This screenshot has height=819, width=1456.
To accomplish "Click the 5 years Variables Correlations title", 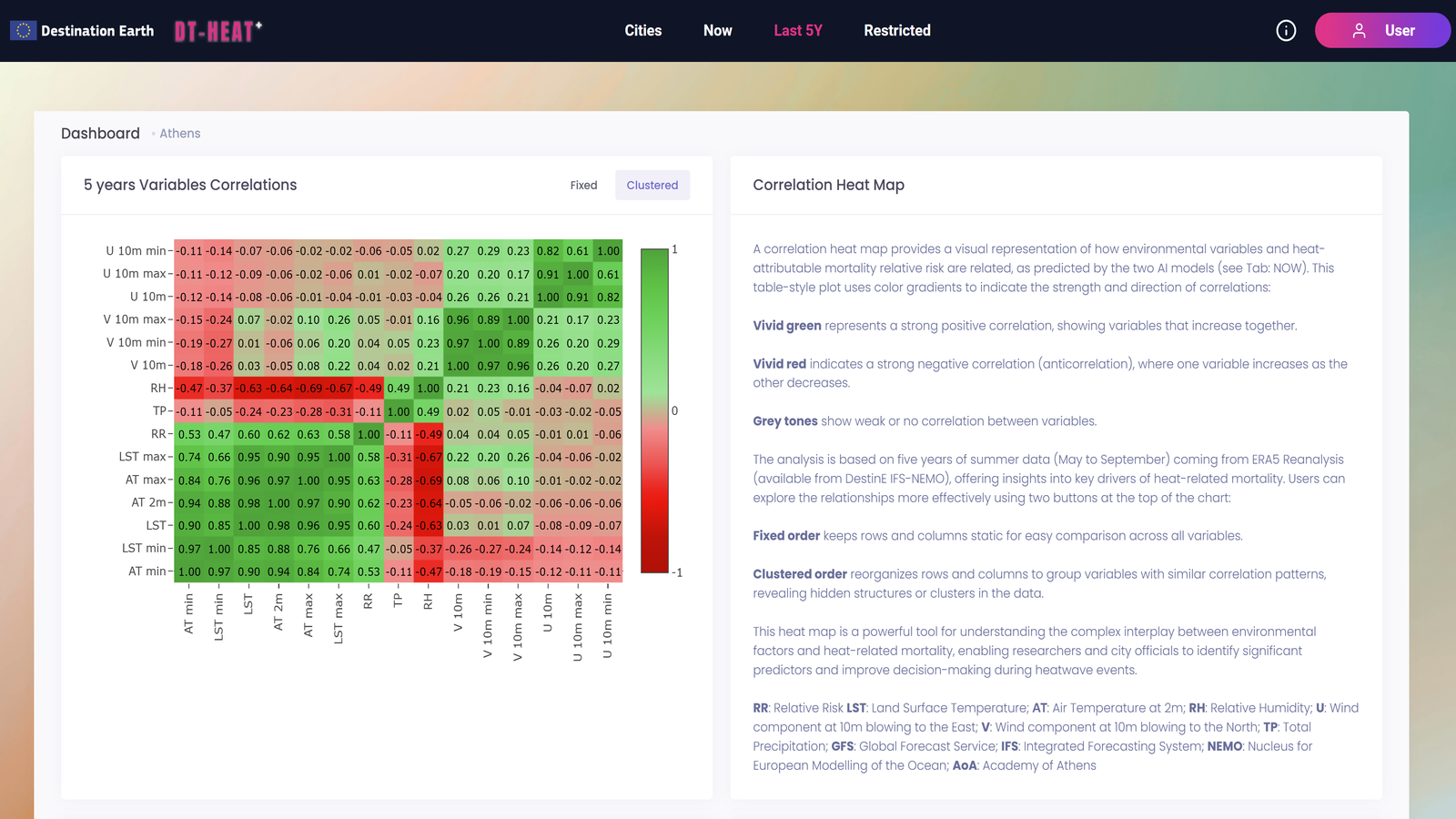I will point(190,186).
